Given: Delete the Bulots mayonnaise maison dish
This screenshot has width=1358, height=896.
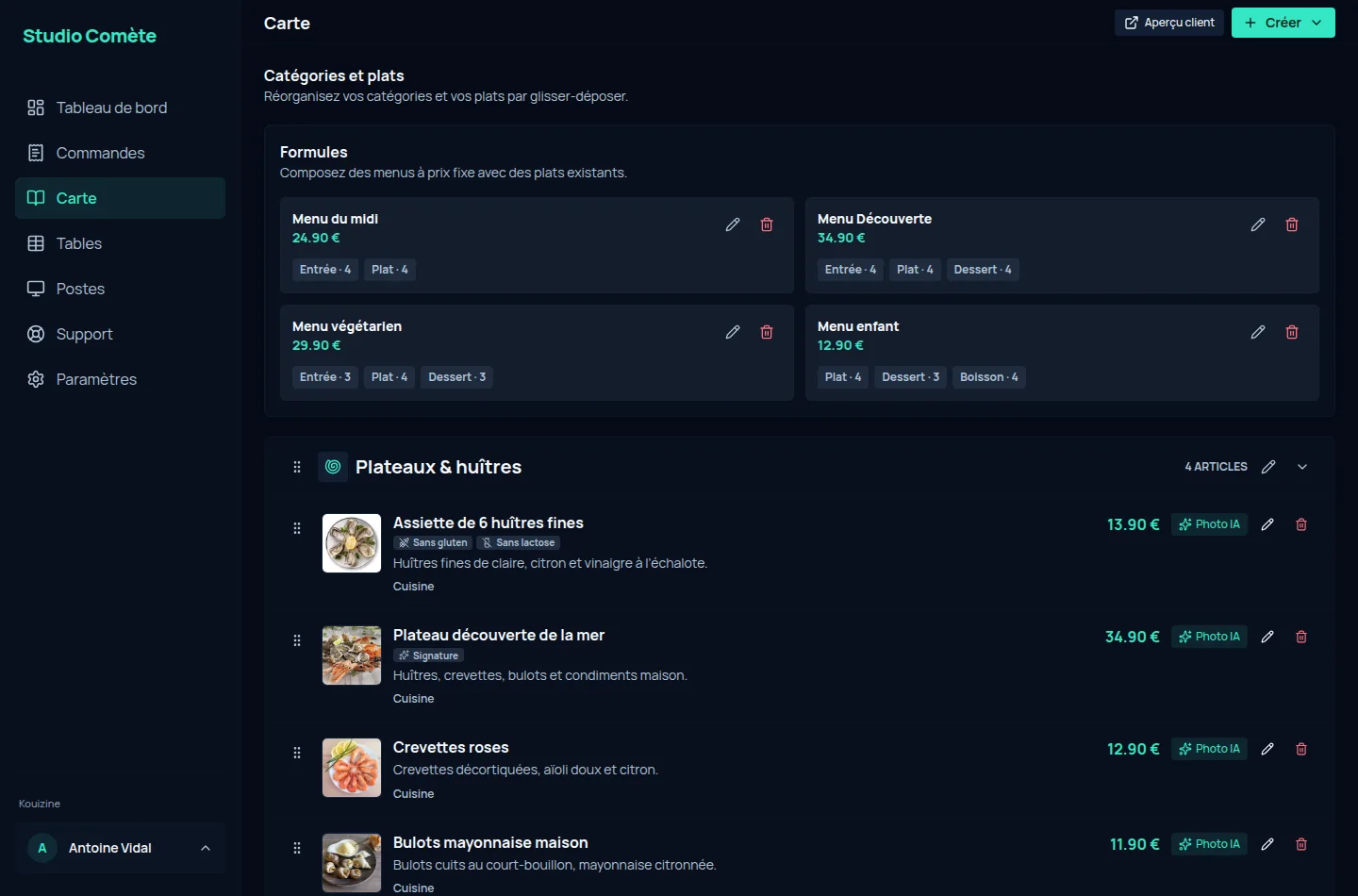Looking at the screenshot, I should pos(1301,844).
